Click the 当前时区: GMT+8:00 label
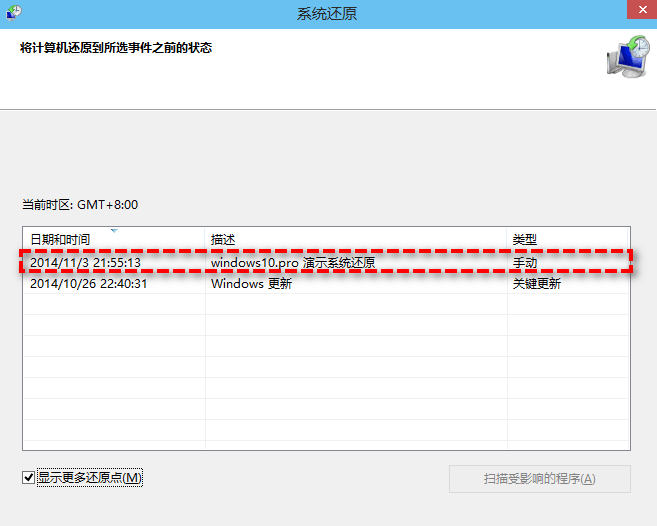The height and width of the screenshot is (526, 657). click(x=80, y=205)
